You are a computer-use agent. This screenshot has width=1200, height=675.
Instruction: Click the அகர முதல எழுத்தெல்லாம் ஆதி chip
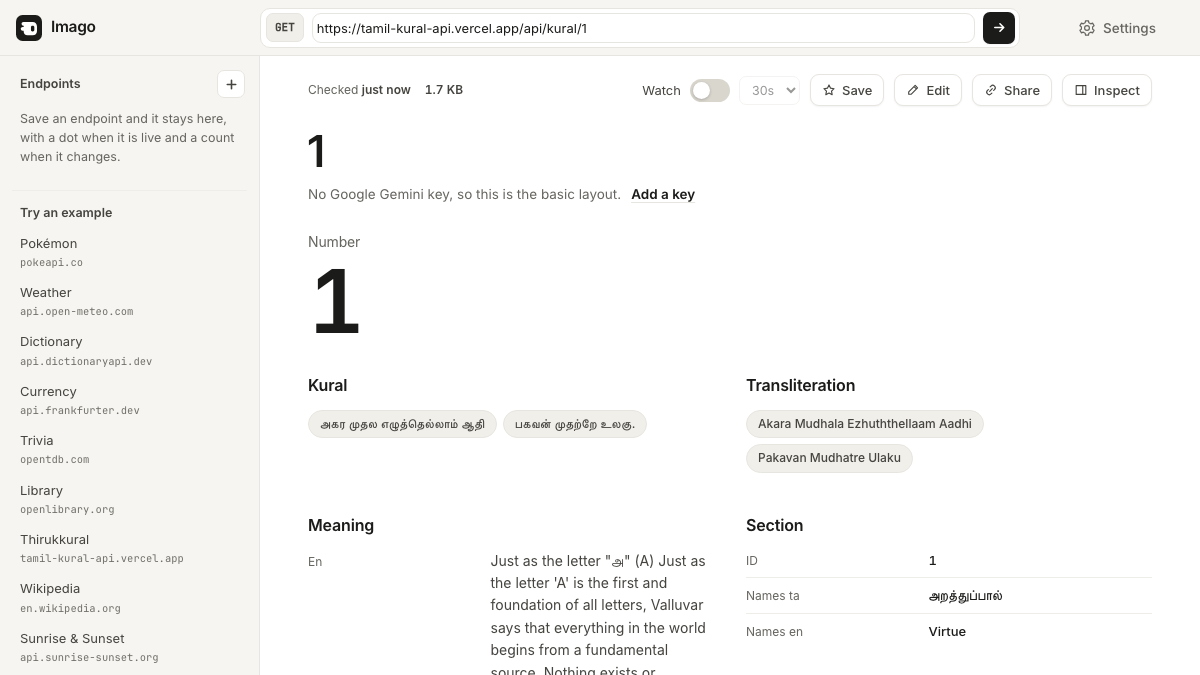point(402,424)
